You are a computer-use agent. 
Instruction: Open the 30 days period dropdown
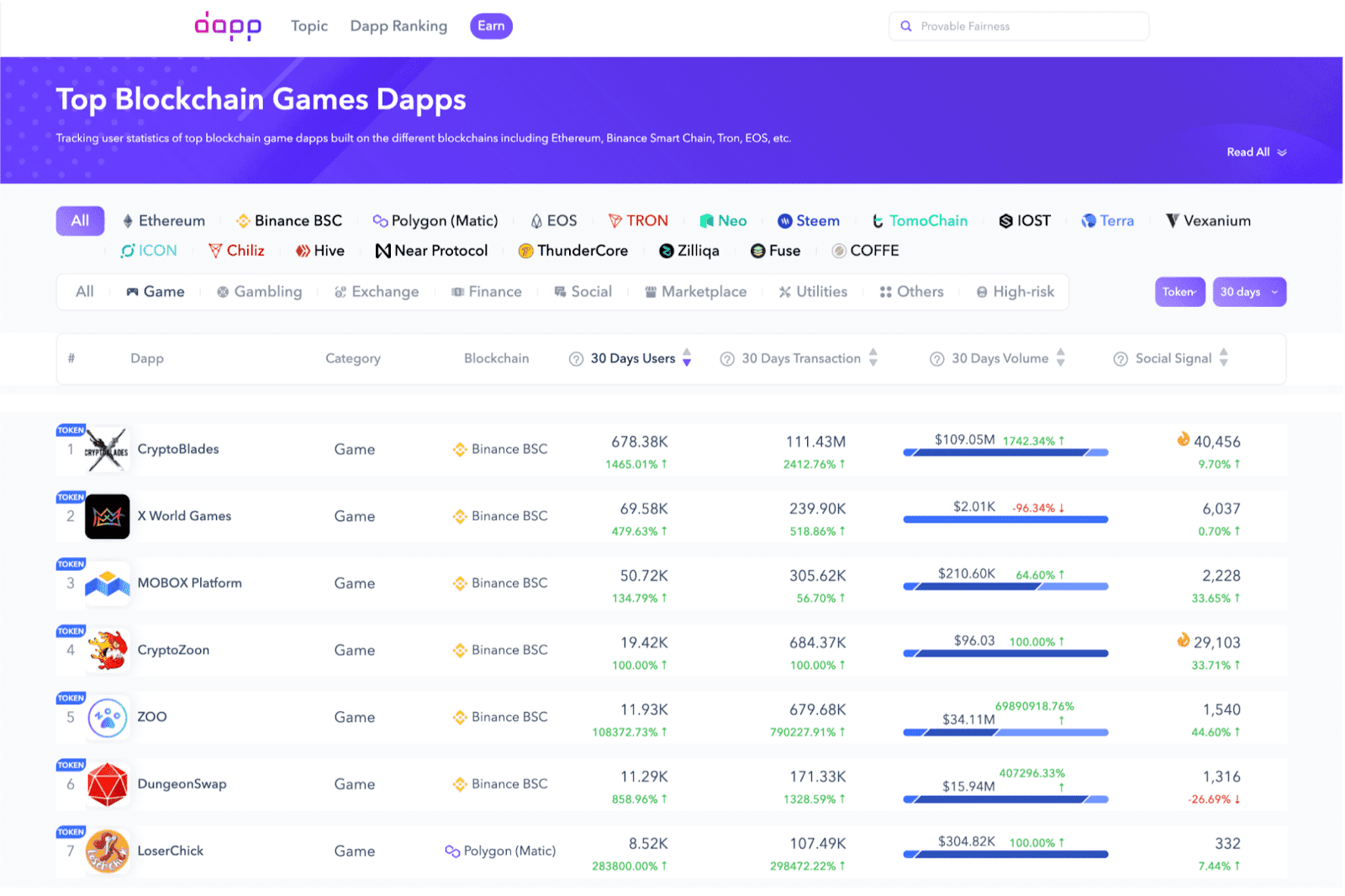tap(1250, 293)
